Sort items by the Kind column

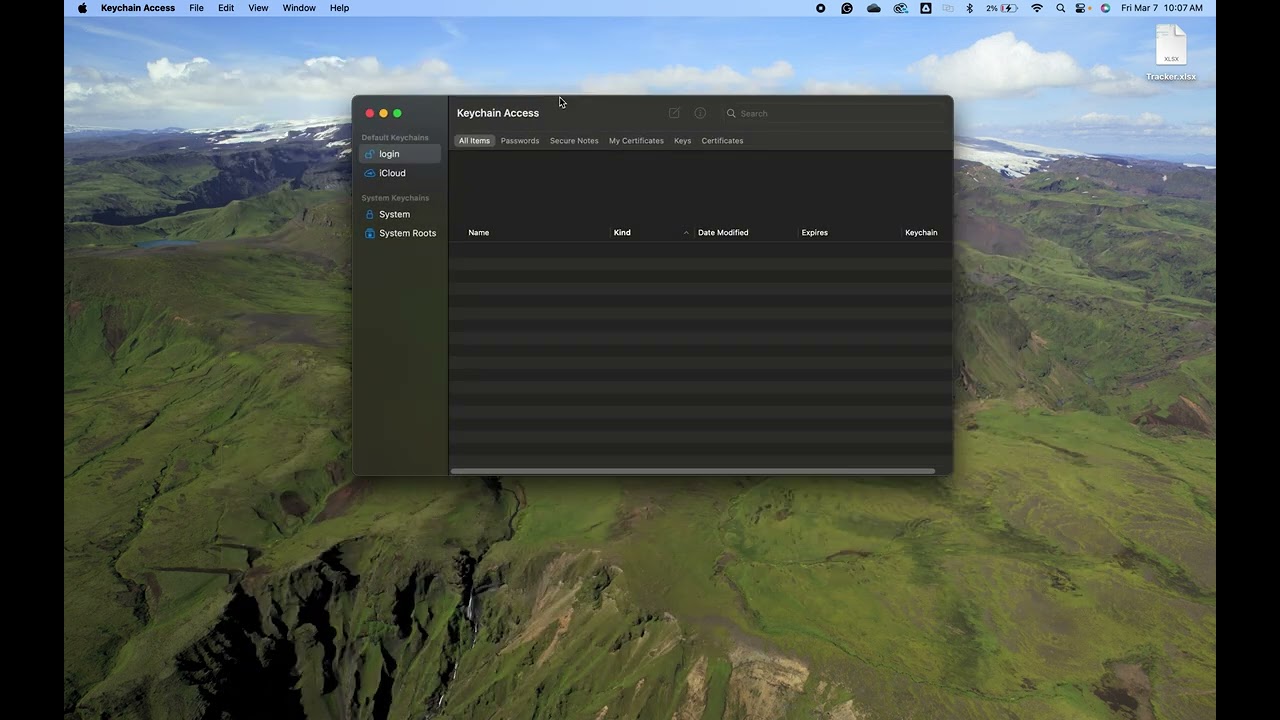pyautogui.click(x=622, y=233)
